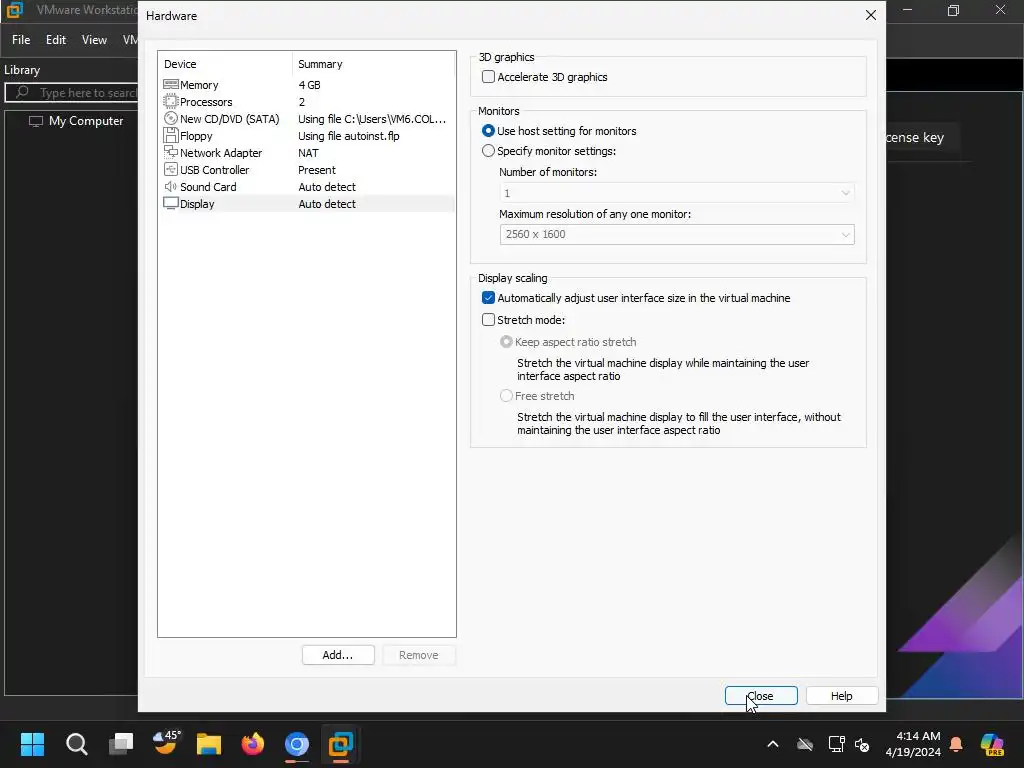Image resolution: width=1024 pixels, height=768 pixels.
Task: Select My Computer in the Library tree
Action: click(x=86, y=121)
